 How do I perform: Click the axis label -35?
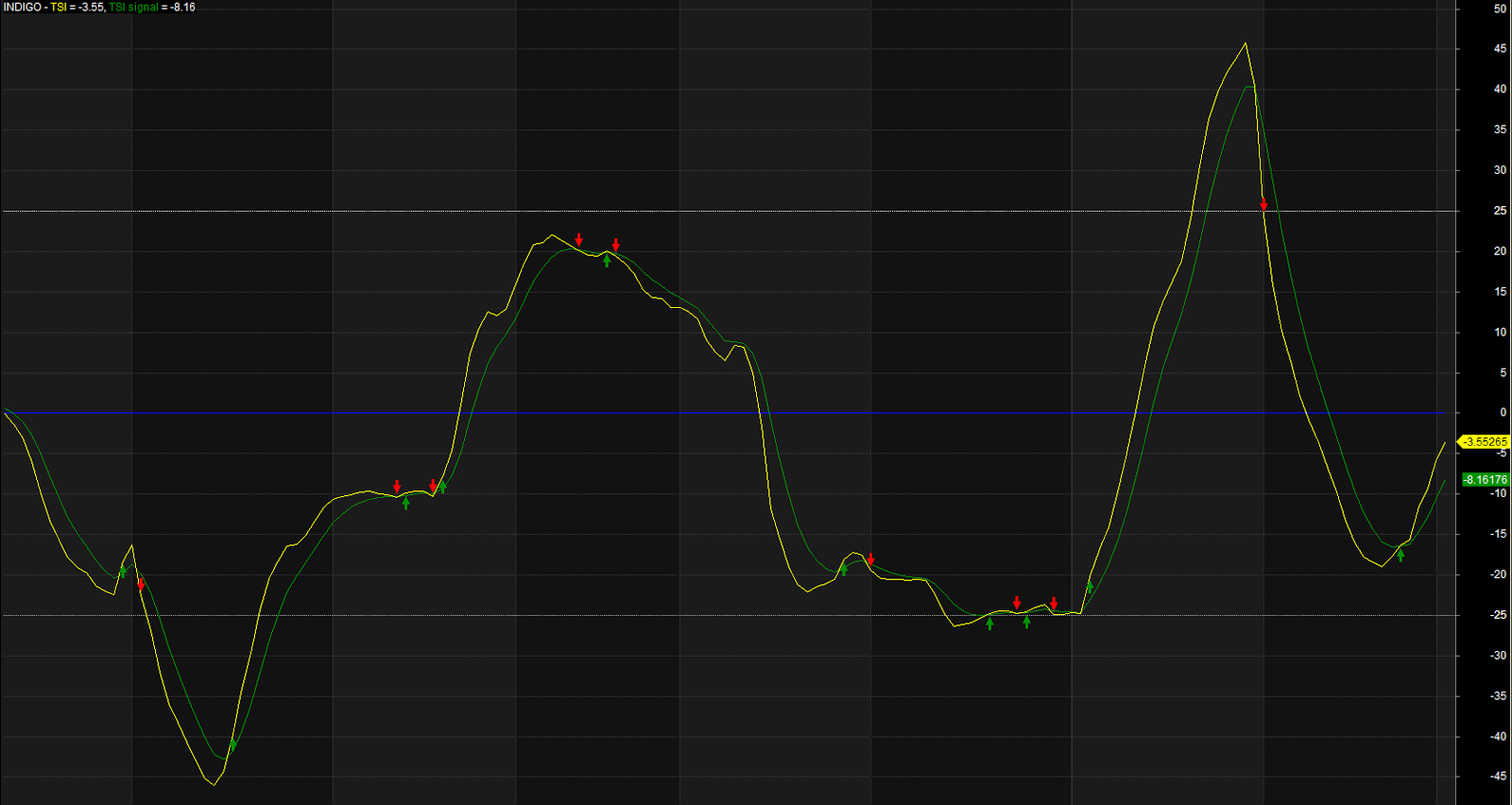1498,696
